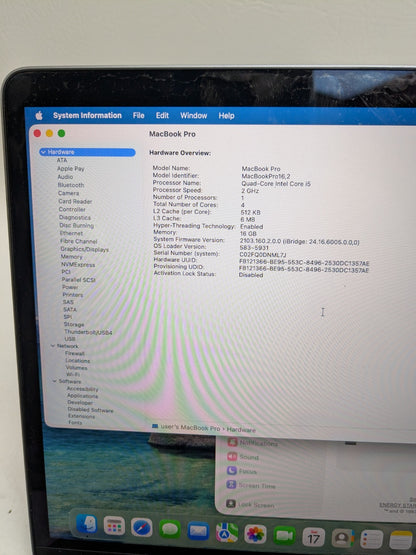
Task: Collapse the Hardware section chevron
Action: [x=43, y=152]
